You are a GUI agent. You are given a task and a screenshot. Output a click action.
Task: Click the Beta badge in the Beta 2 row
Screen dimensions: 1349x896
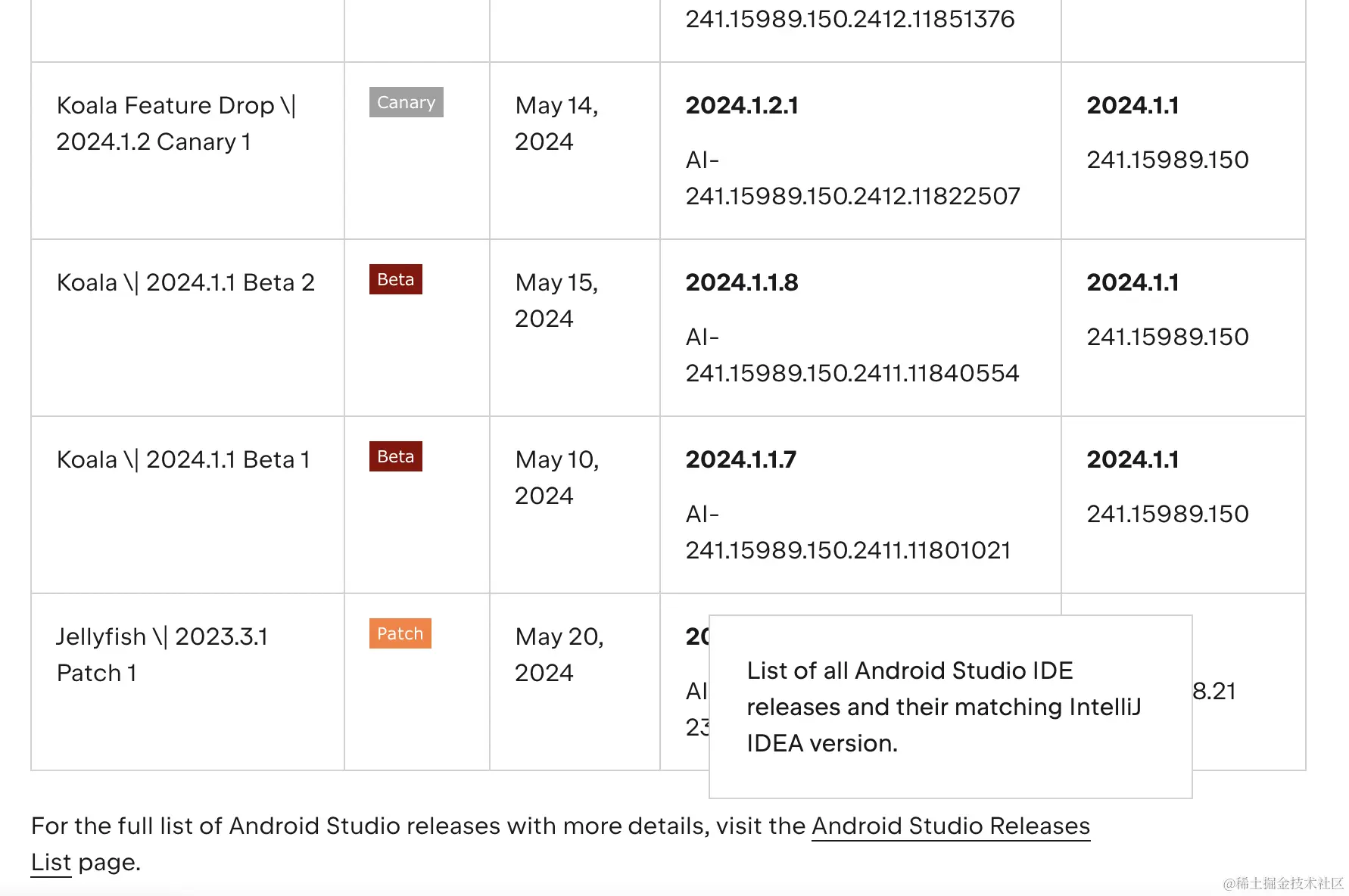click(x=395, y=280)
